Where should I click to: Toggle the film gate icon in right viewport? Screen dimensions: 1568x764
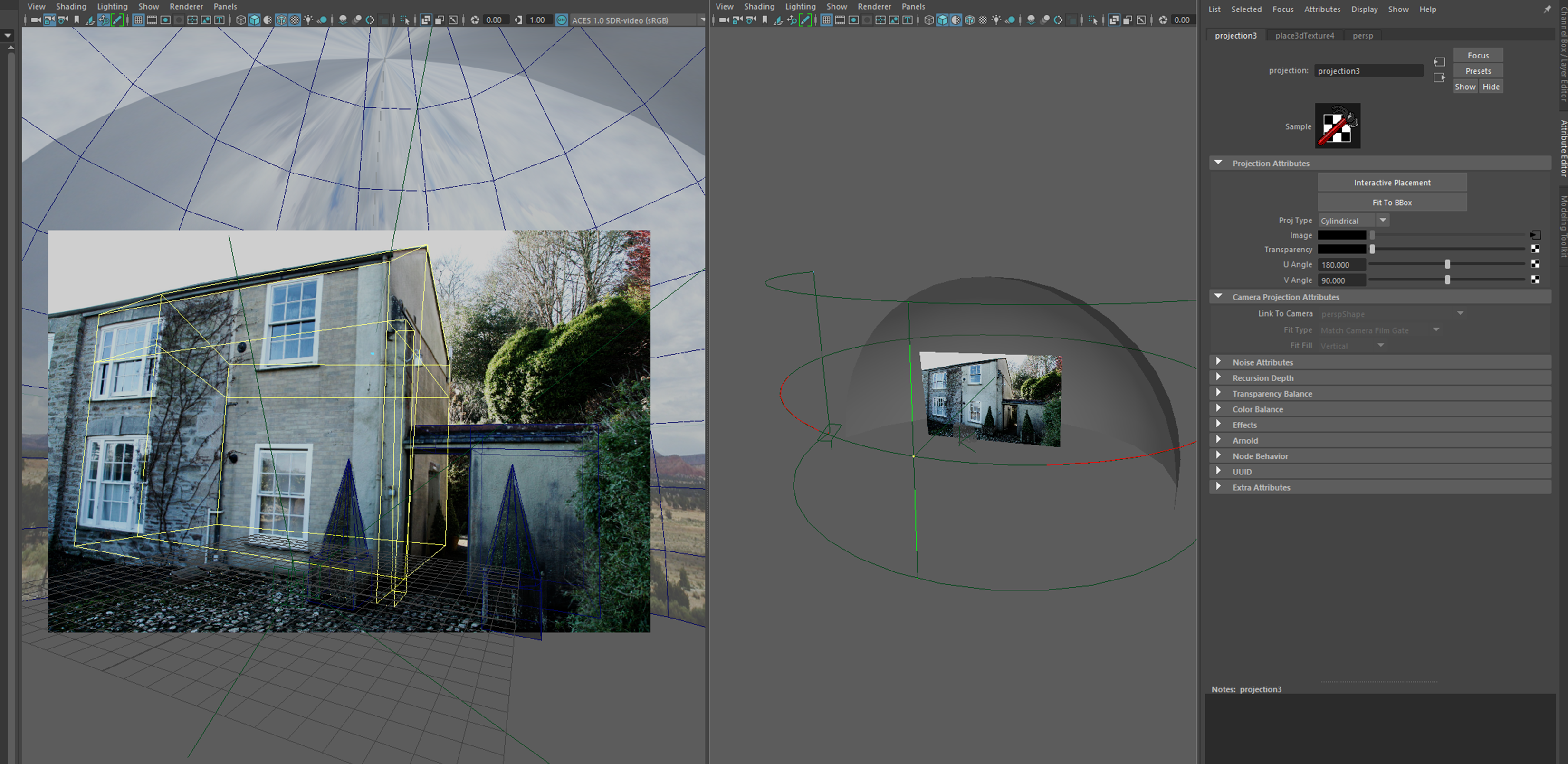click(x=840, y=20)
